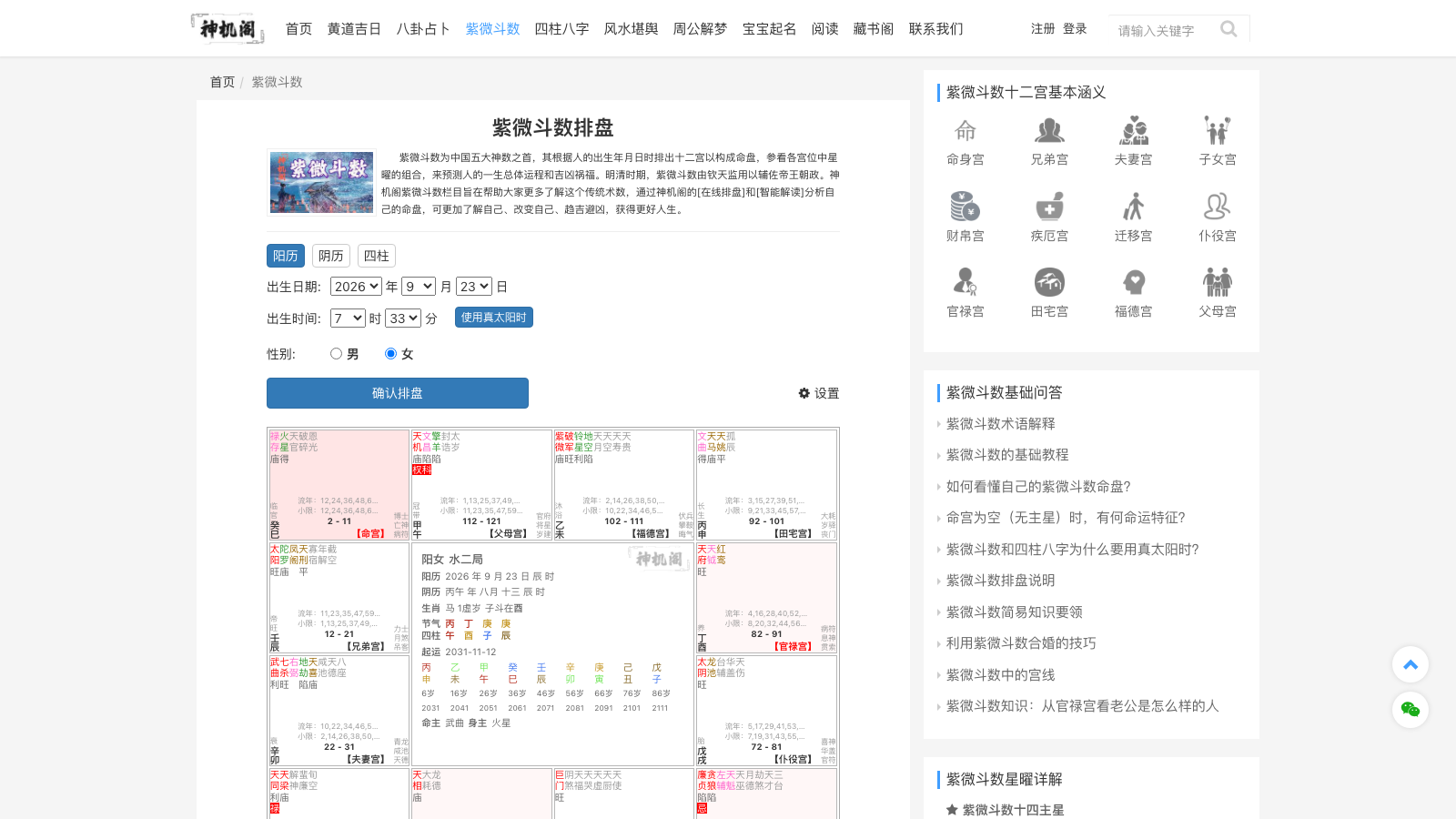1456x819 pixels.
Task: Open the WeChat floating icon
Action: [1410, 710]
